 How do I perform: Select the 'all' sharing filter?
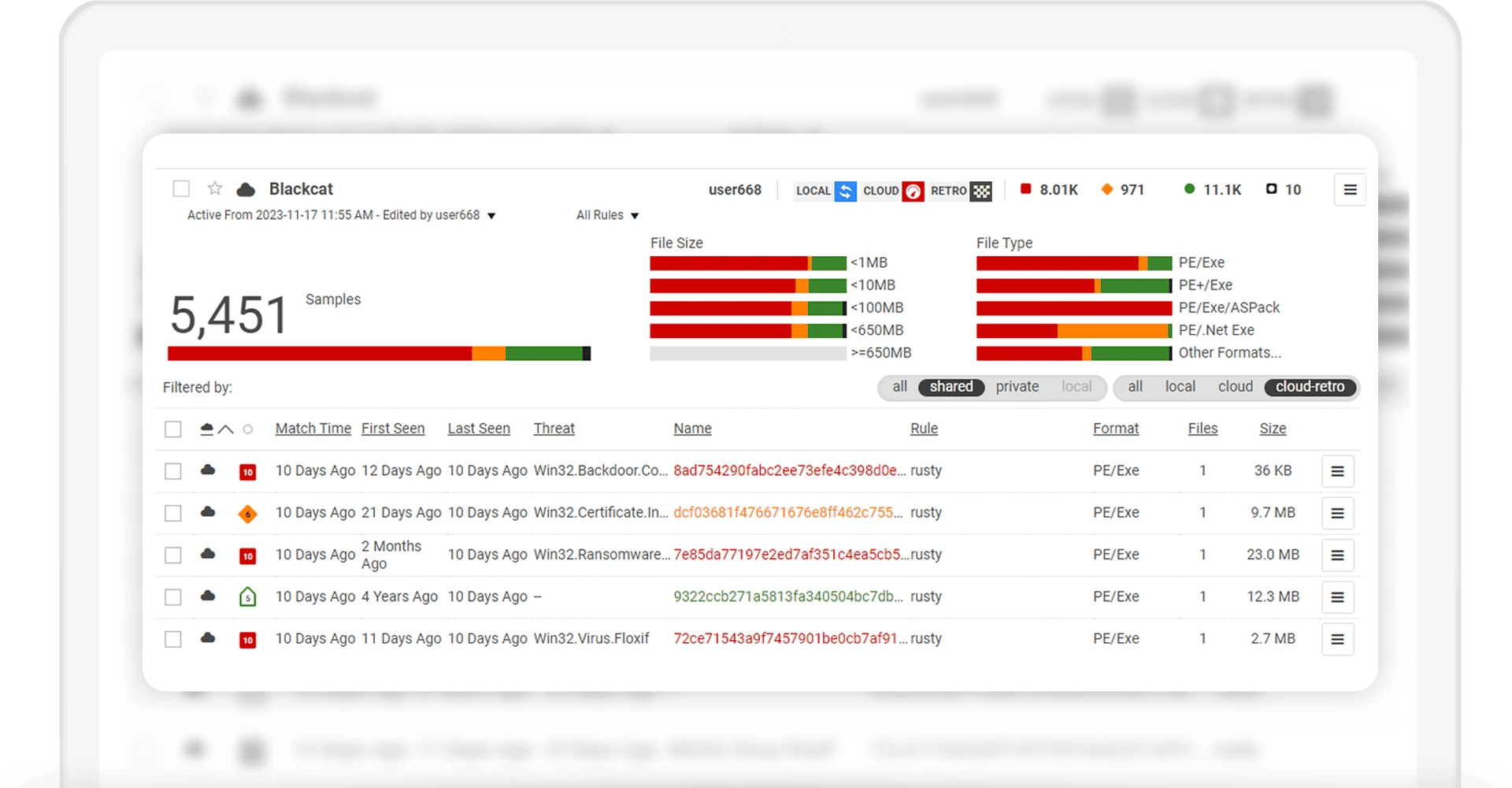(899, 387)
